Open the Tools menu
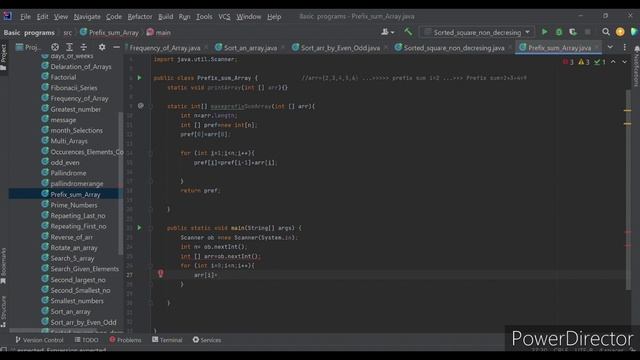 click(204, 17)
